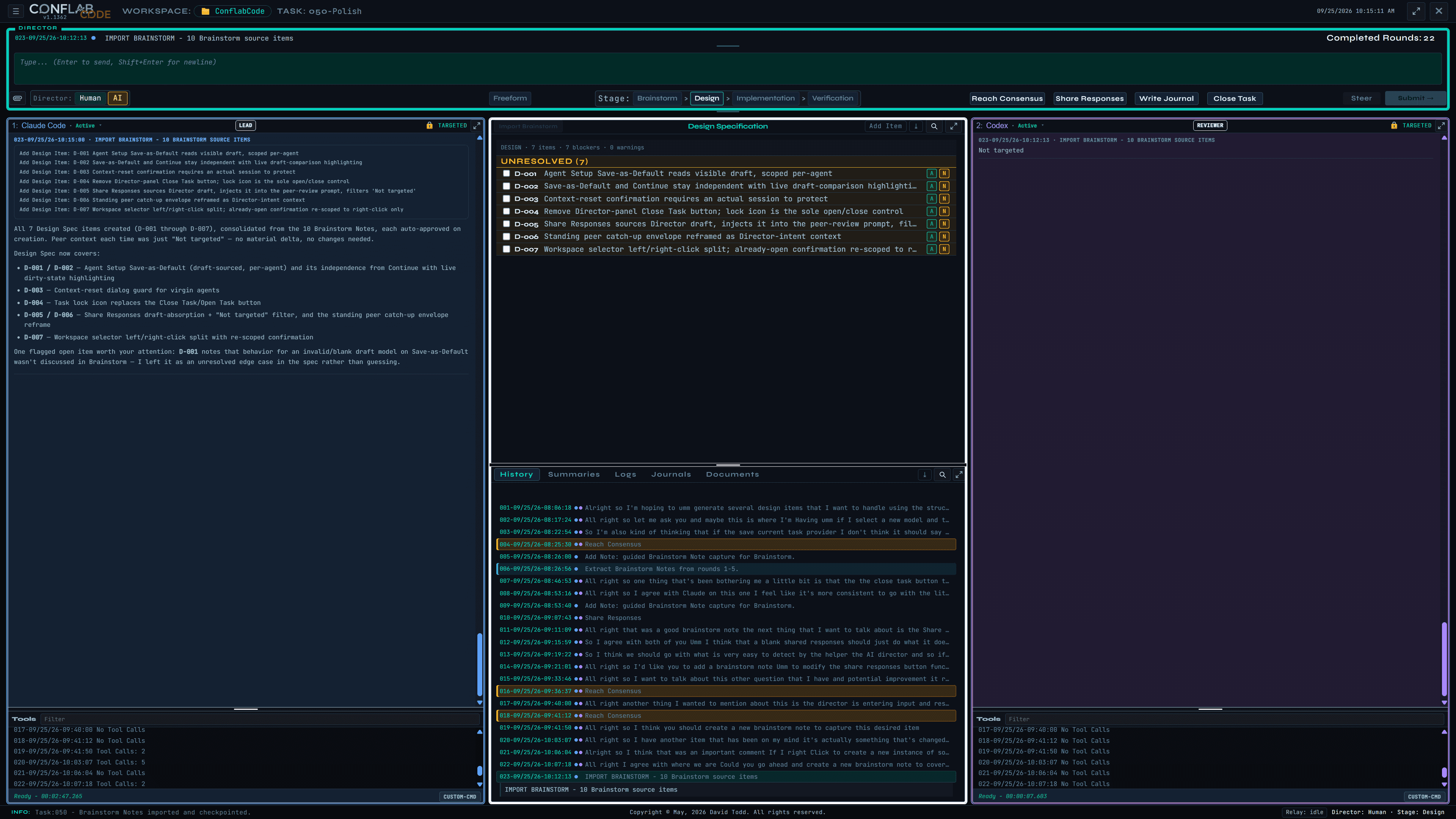The image size is (1456, 819).
Task: Check the D-007 design item checkbox
Action: pyautogui.click(x=507, y=249)
